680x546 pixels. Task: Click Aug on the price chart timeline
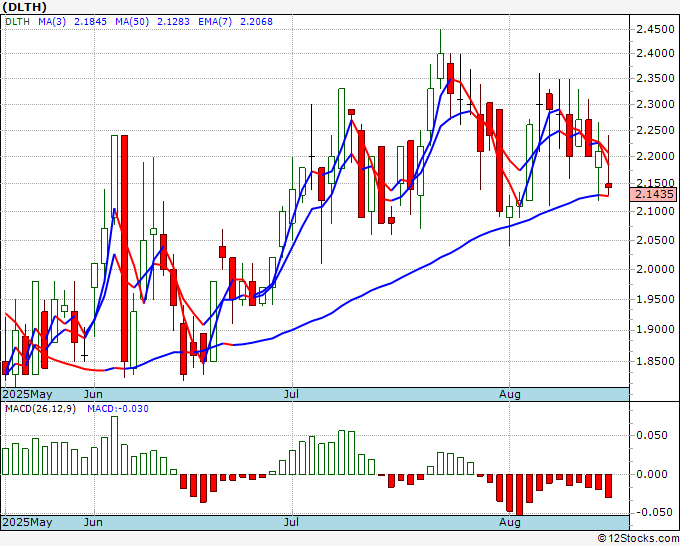click(x=510, y=394)
